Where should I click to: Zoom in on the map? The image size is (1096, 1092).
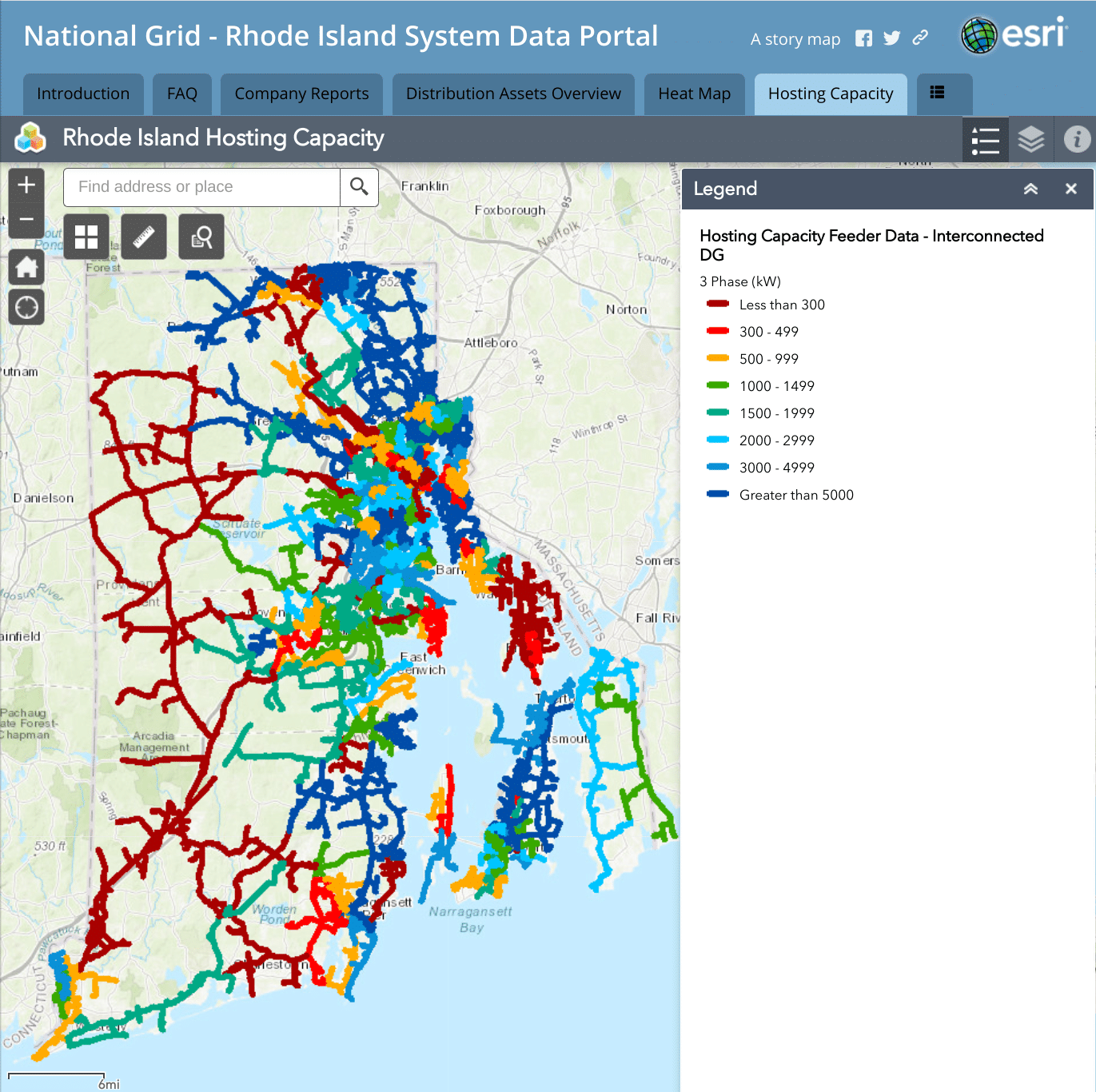(x=26, y=185)
